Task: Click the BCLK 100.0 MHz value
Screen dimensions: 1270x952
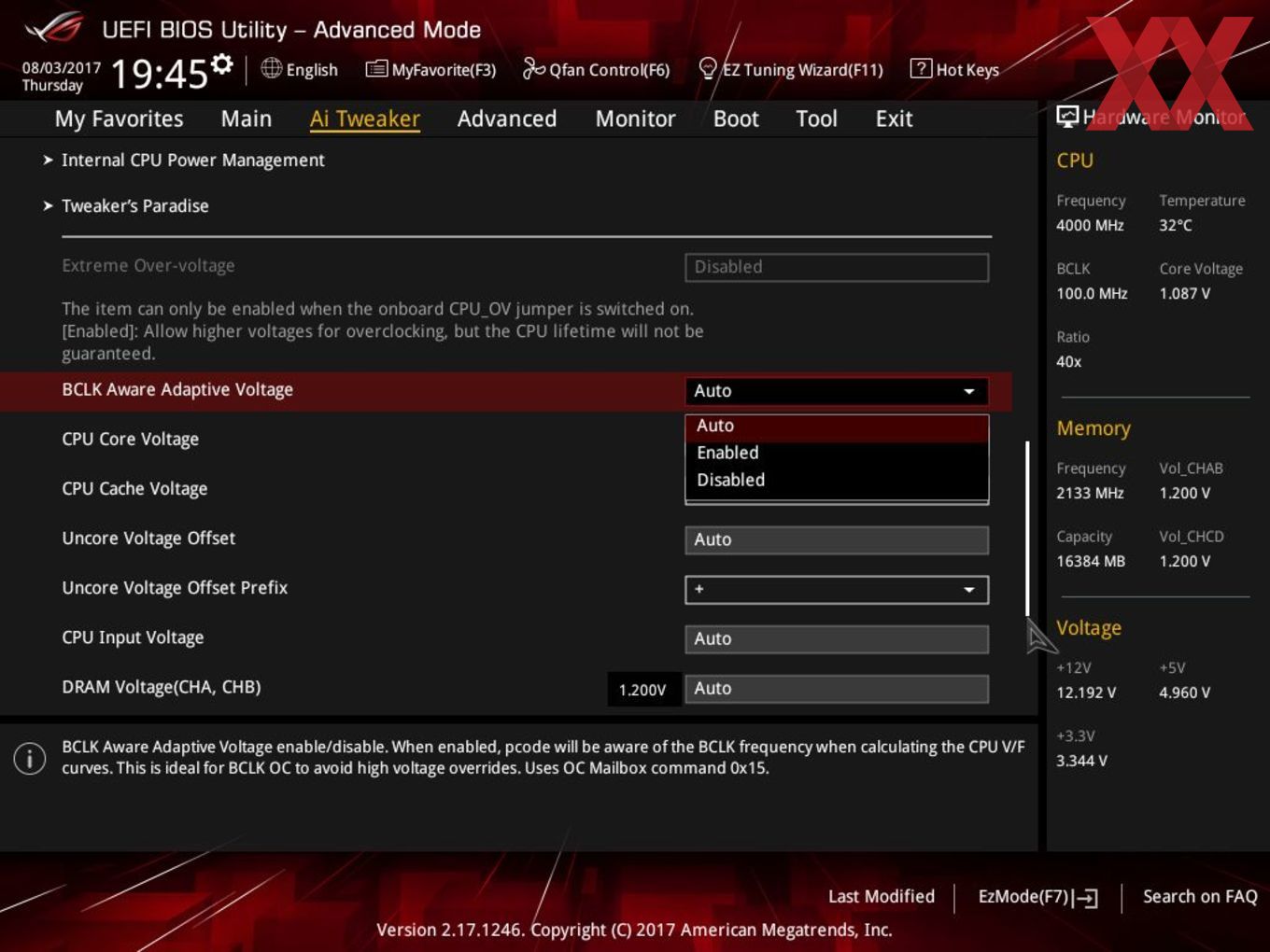Action: tap(1092, 293)
